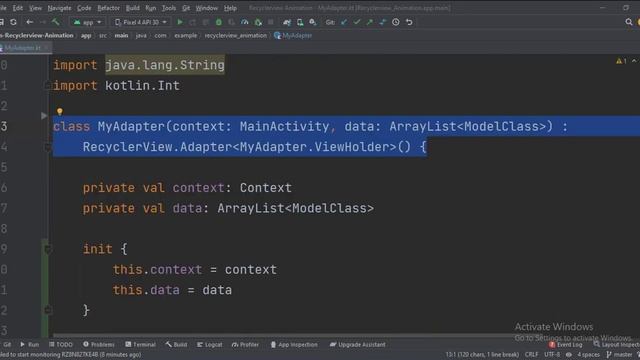Click the main breadcrumb

(x=121, y=36)
